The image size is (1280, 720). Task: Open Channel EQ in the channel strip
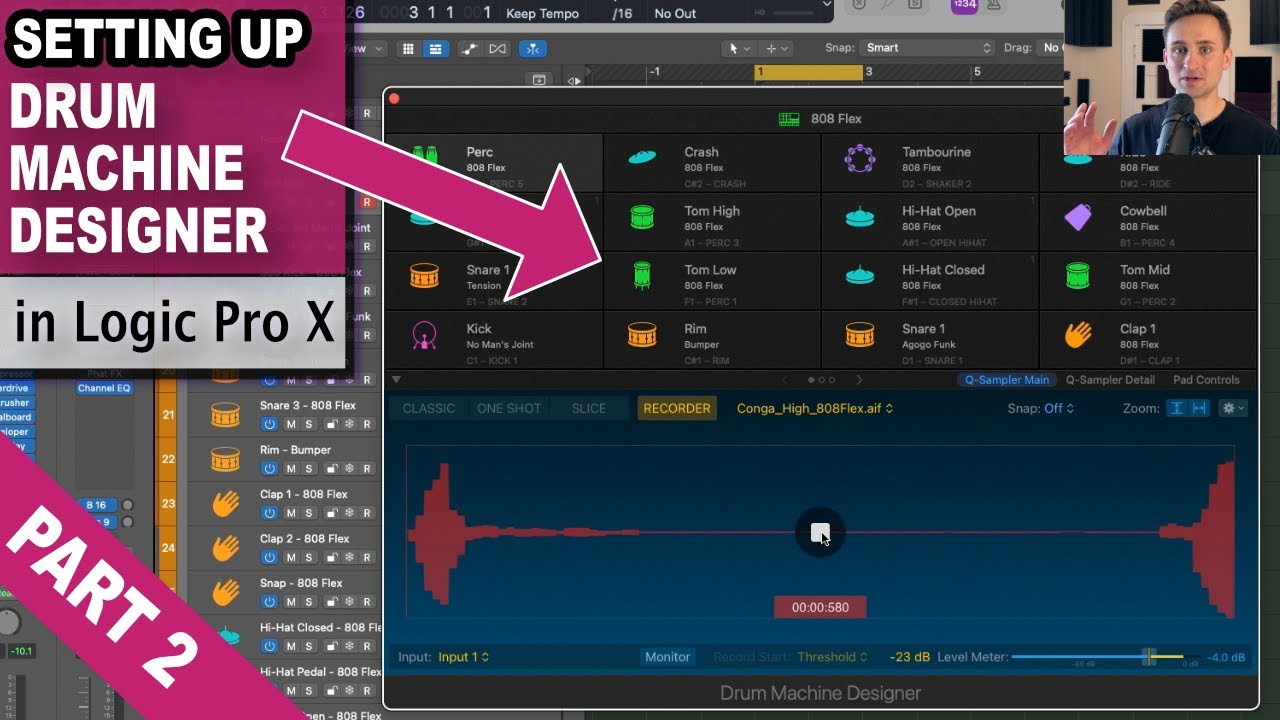105,388
